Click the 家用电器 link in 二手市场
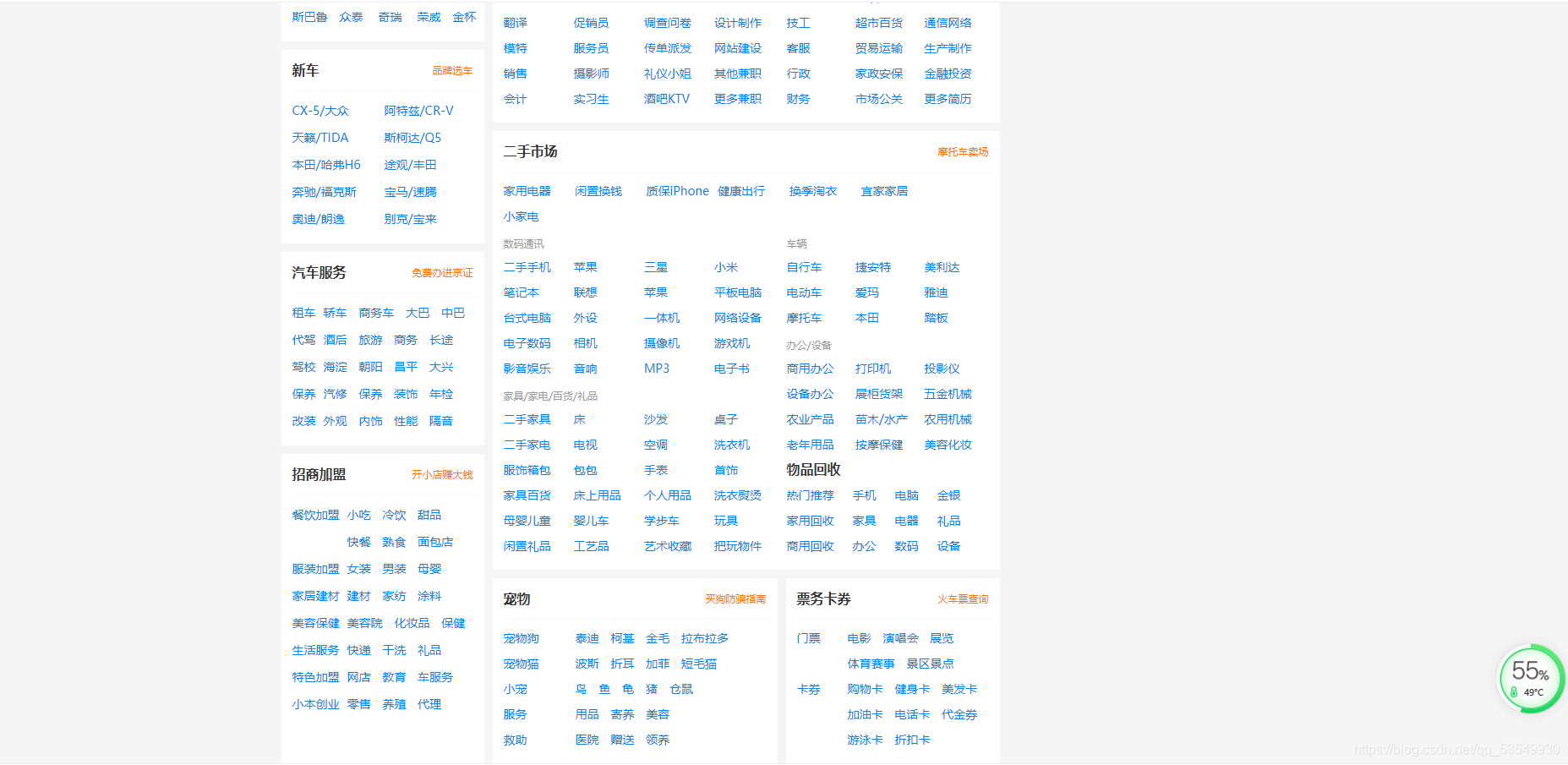This screenshot has height=765, width=1568. coord(527,191)
